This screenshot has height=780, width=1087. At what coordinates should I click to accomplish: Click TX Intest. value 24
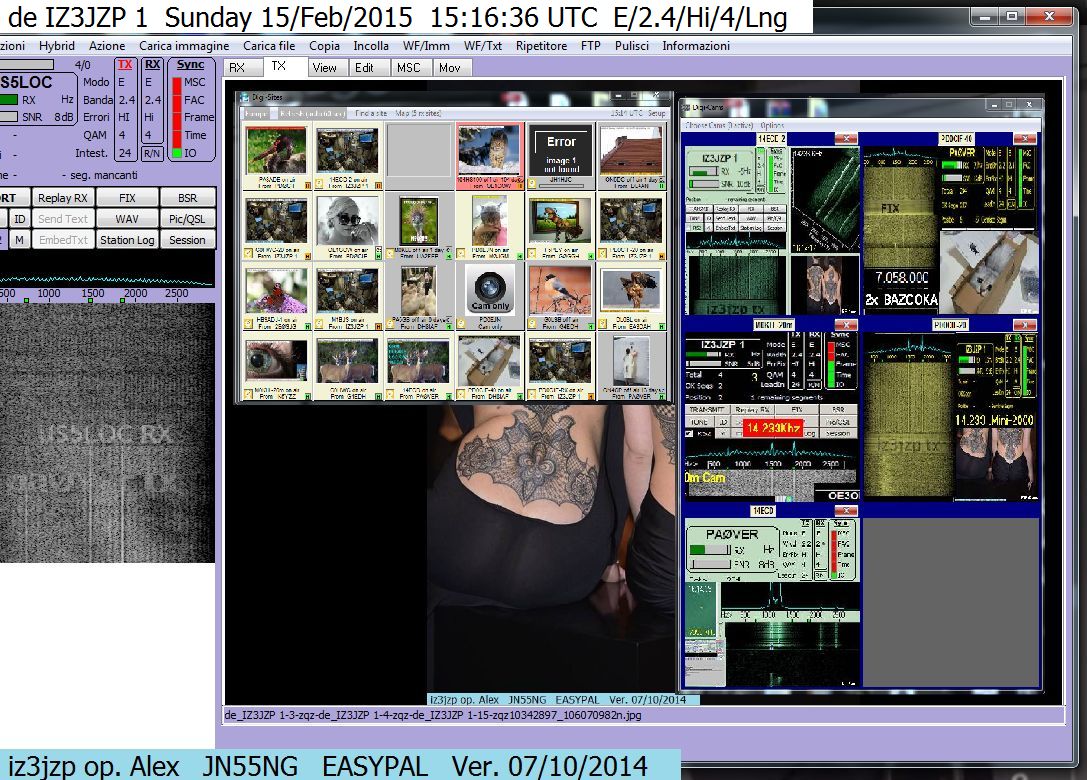coord(125,153)
